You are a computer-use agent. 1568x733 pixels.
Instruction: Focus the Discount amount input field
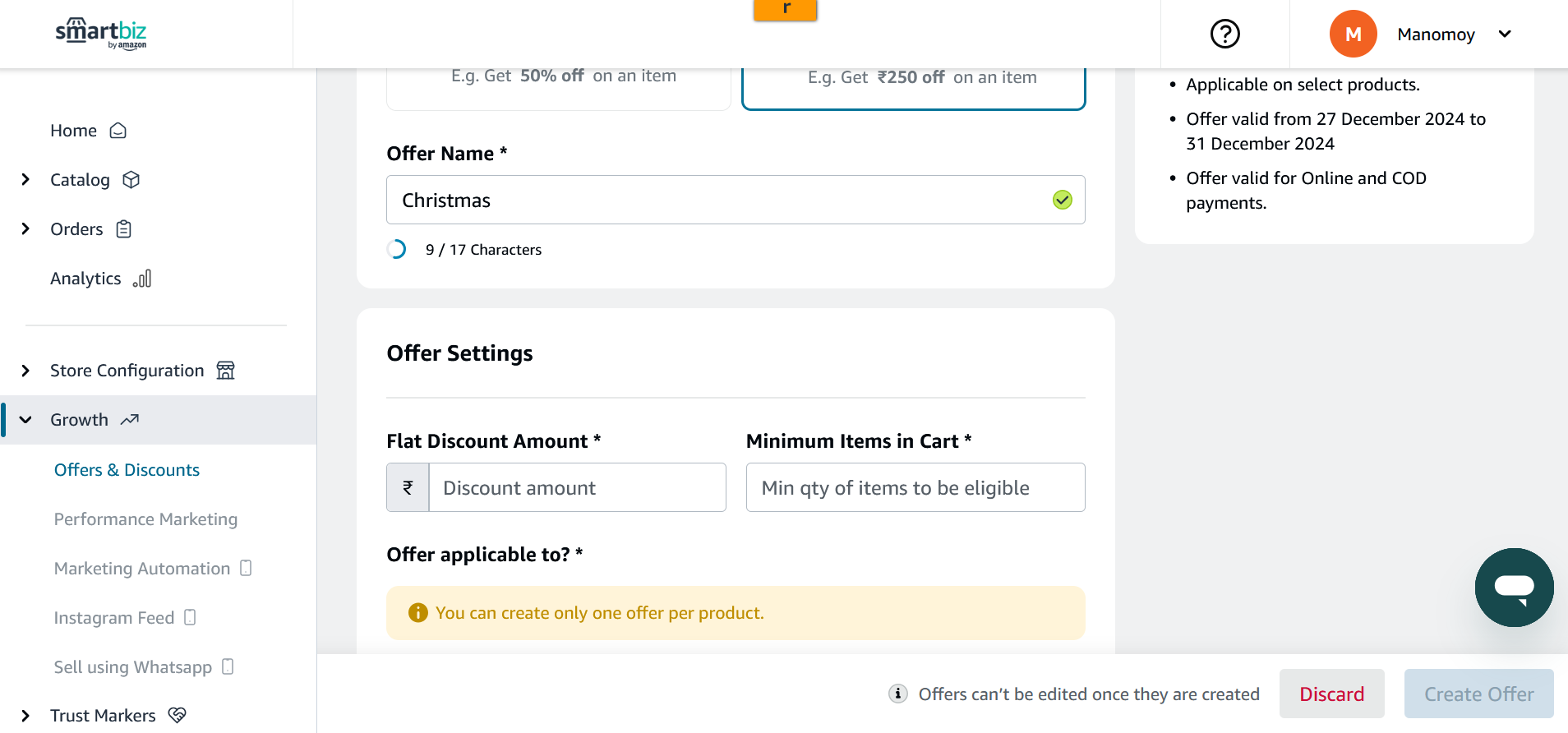point(577,487)
